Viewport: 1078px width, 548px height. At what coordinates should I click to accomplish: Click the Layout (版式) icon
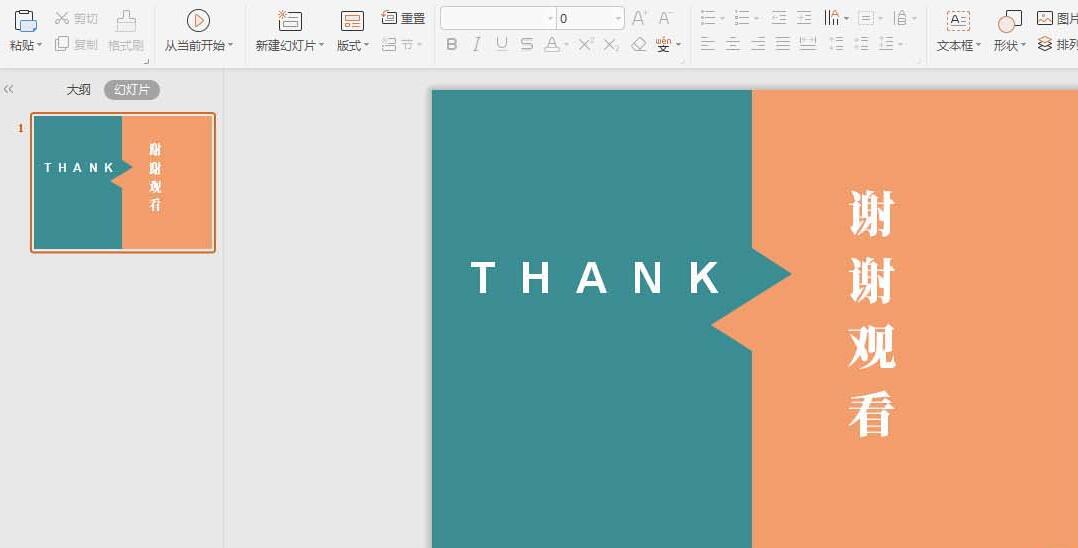click(352, 21)
